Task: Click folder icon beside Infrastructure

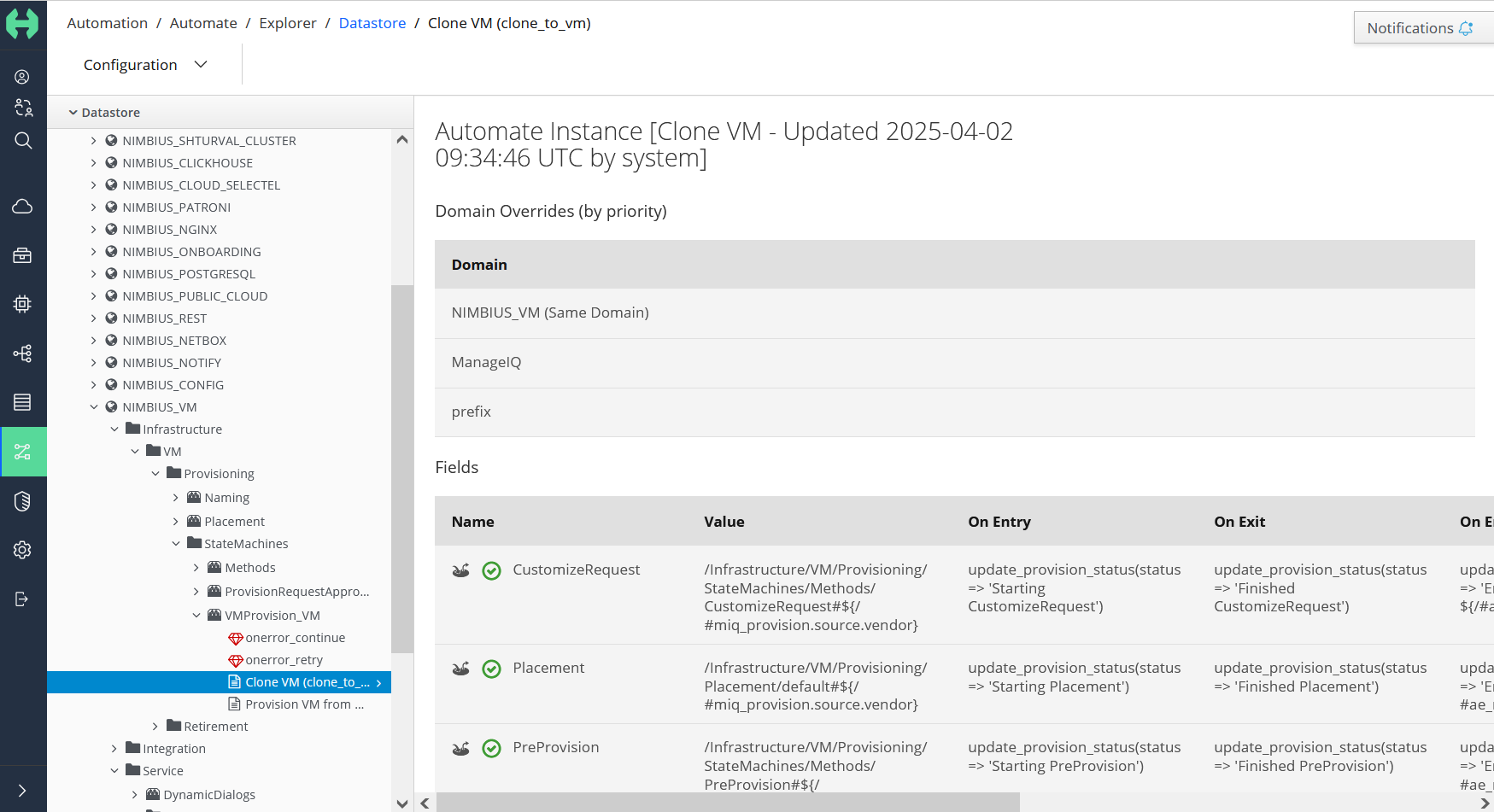Action: pyautogui.click(x=132, y=428)
